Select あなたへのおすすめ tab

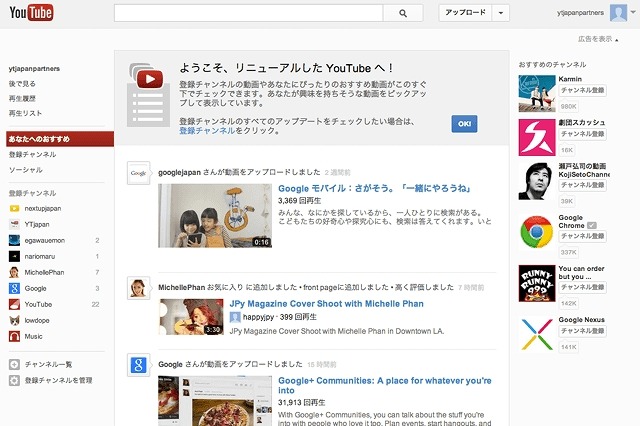click(60, 139)
